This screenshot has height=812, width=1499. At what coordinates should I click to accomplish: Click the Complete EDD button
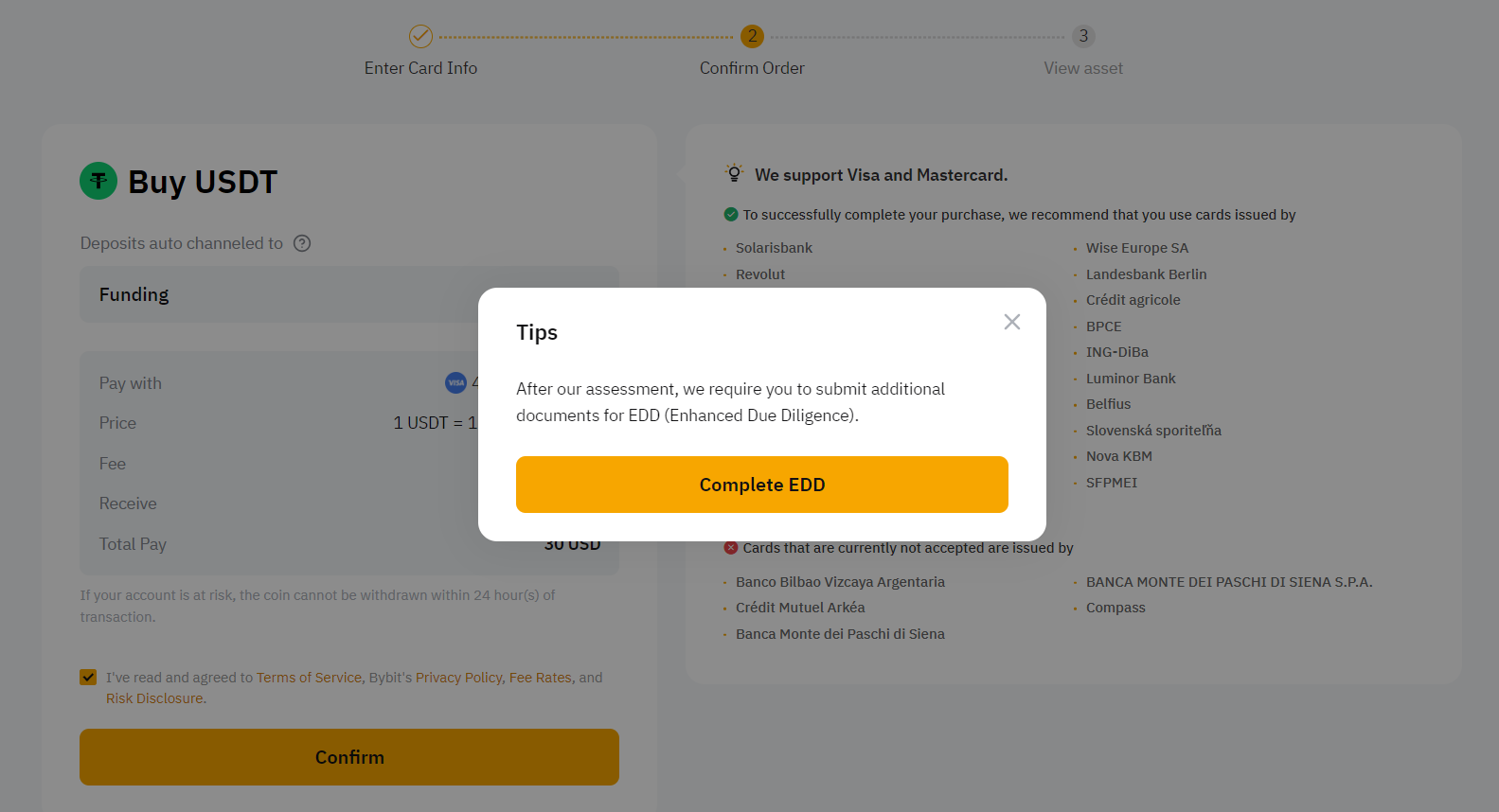(x=762, y=485)
